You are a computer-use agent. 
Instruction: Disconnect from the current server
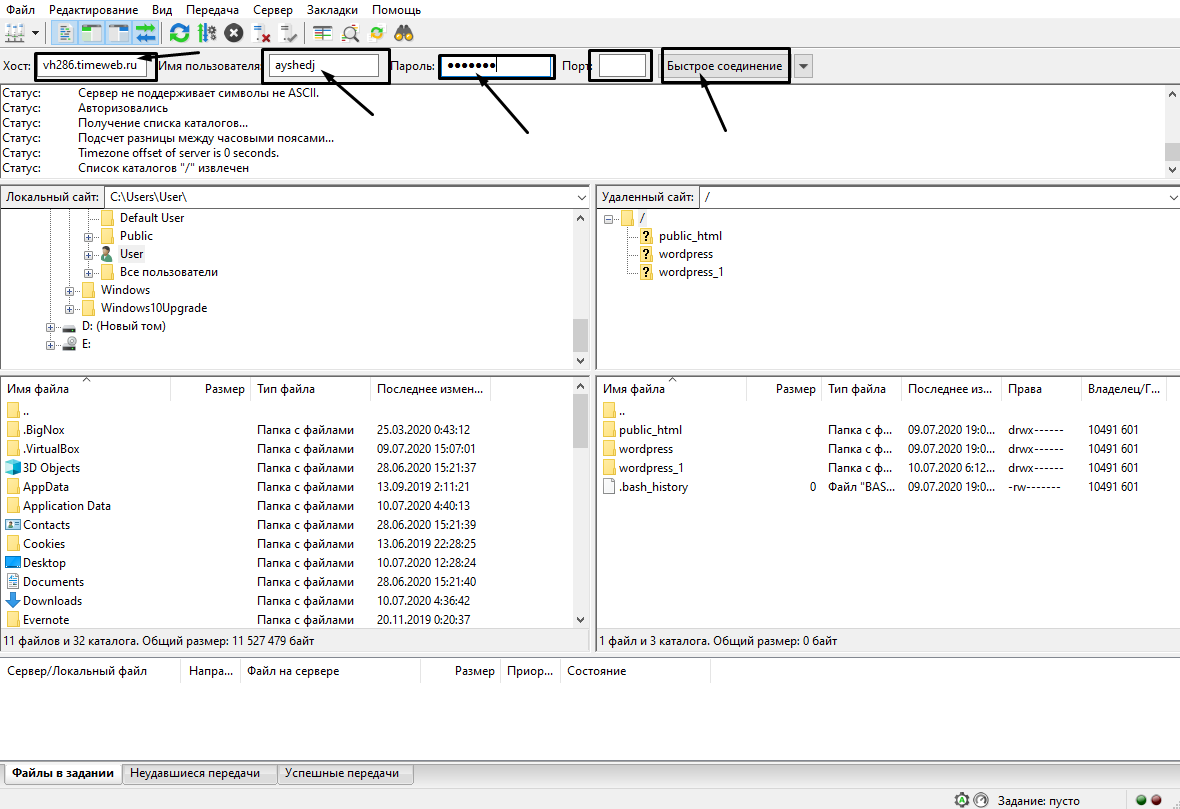[x=258, y=32]
